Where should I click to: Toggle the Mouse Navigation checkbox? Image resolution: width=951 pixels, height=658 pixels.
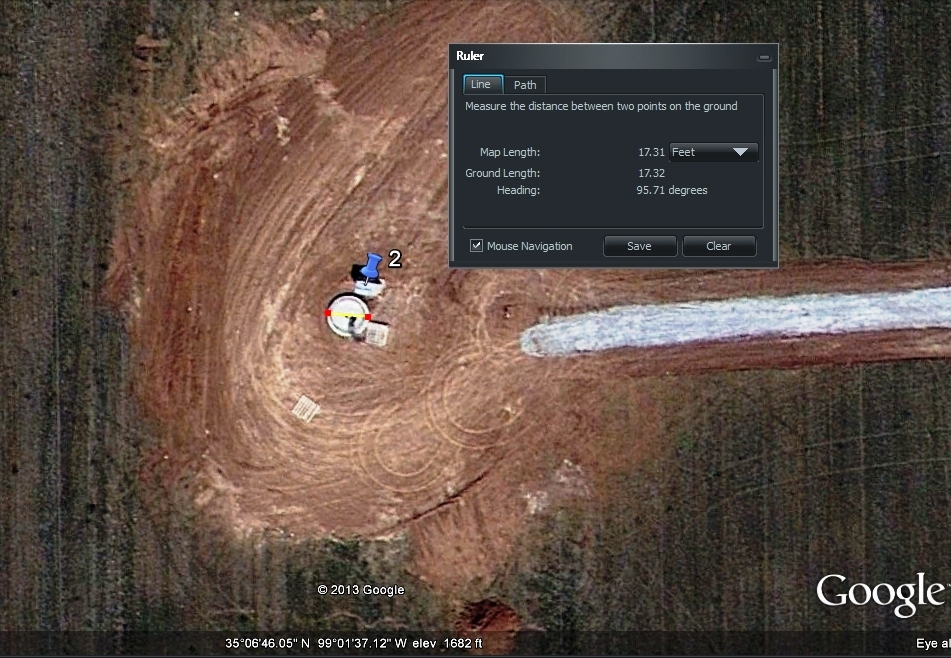tap(476, 246)
